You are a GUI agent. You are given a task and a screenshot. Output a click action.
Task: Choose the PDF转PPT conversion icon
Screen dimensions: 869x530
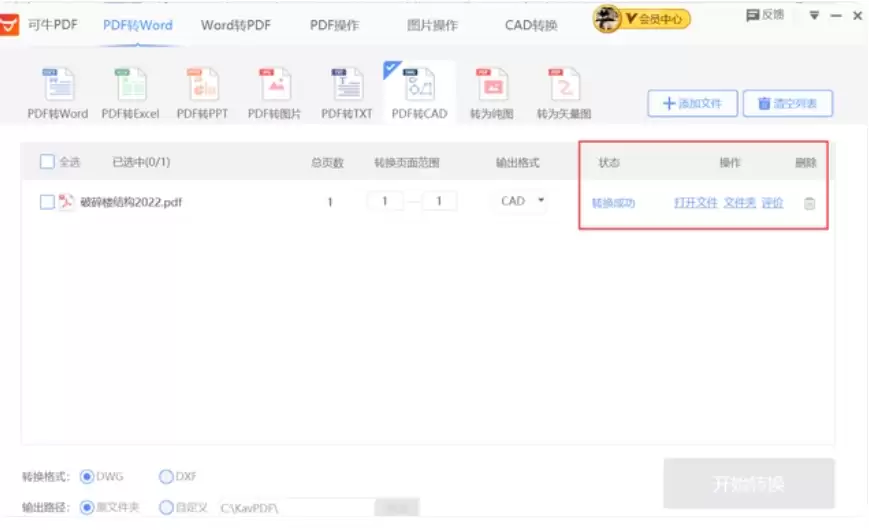[x=202, y=86]
